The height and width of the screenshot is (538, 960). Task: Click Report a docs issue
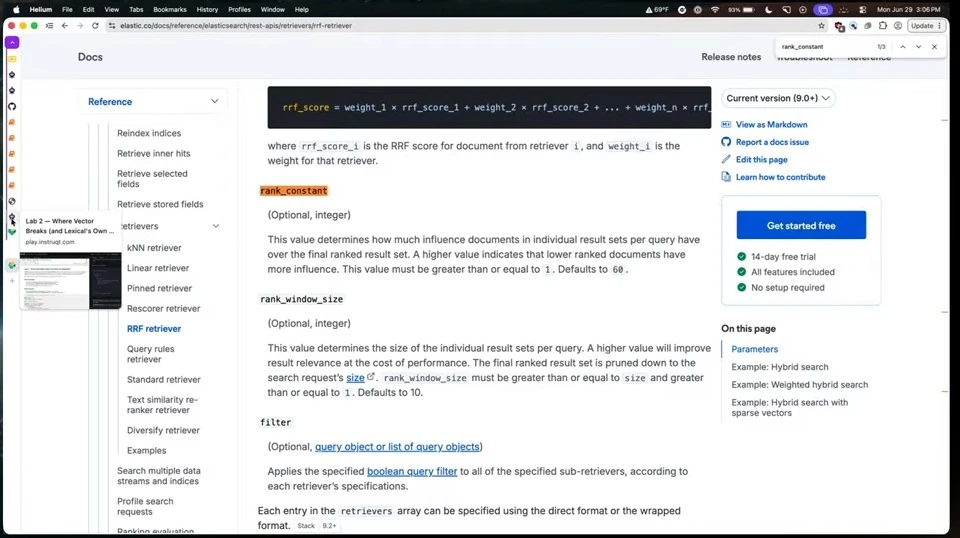[771, 142]
